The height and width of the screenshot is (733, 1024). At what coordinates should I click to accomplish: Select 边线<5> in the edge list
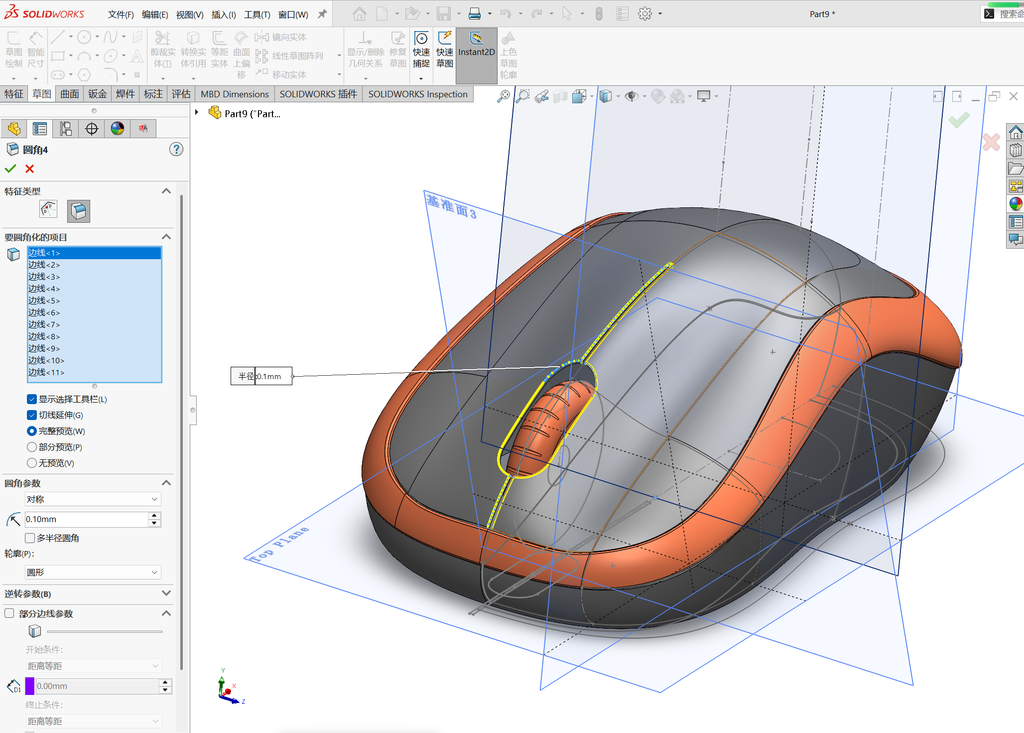click(94, 301)
